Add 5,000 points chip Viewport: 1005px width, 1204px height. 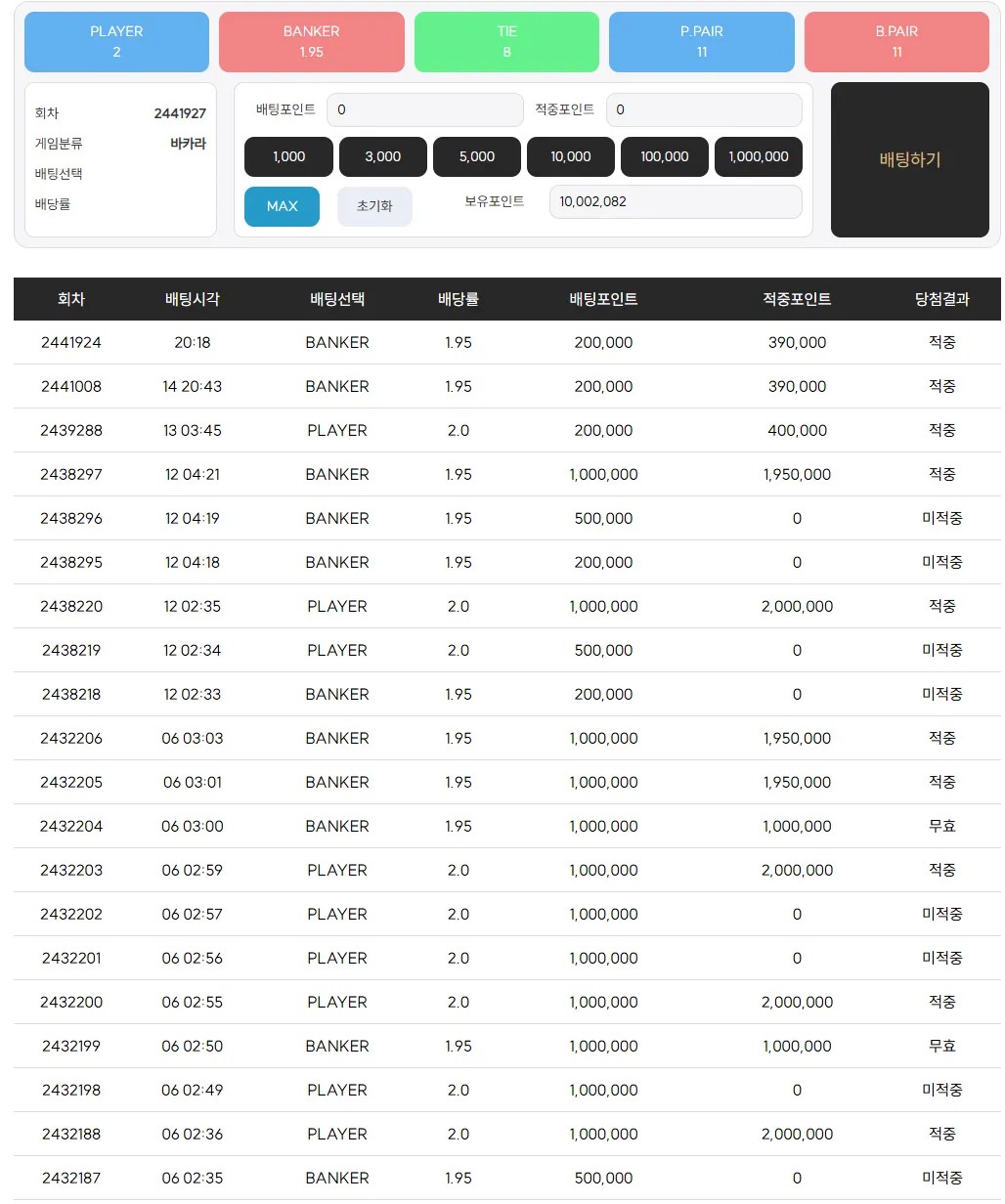coord(477,156)
